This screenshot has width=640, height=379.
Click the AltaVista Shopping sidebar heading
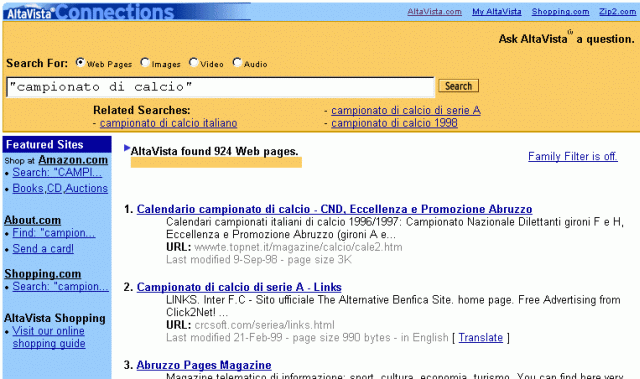pos(55,318)
